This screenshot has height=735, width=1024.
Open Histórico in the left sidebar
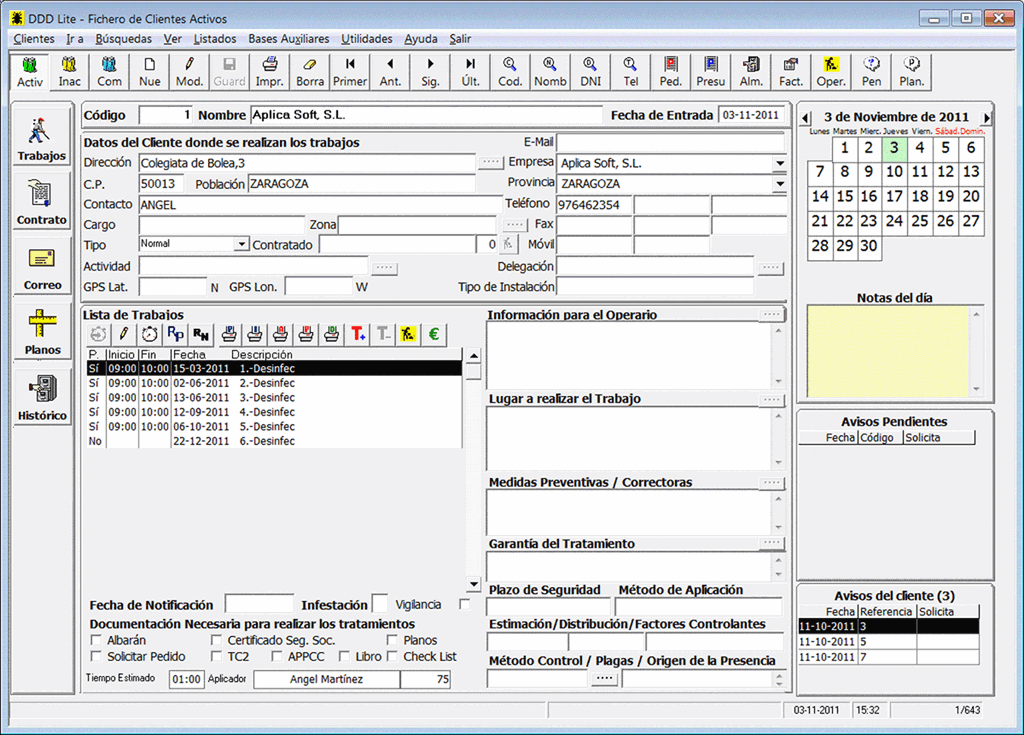(x=42, y=396)
